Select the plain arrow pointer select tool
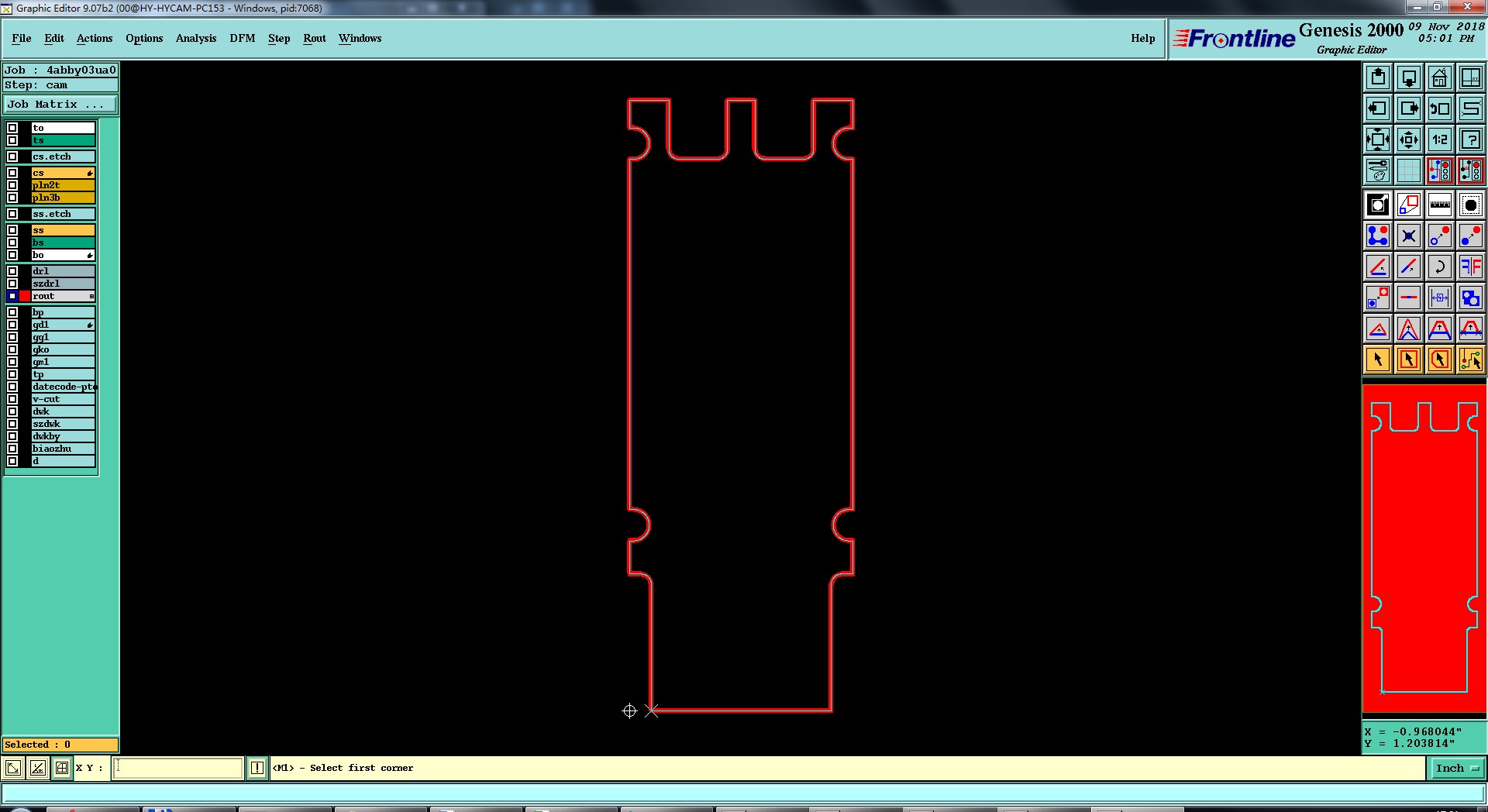1488x812 pixels. 1378,360
